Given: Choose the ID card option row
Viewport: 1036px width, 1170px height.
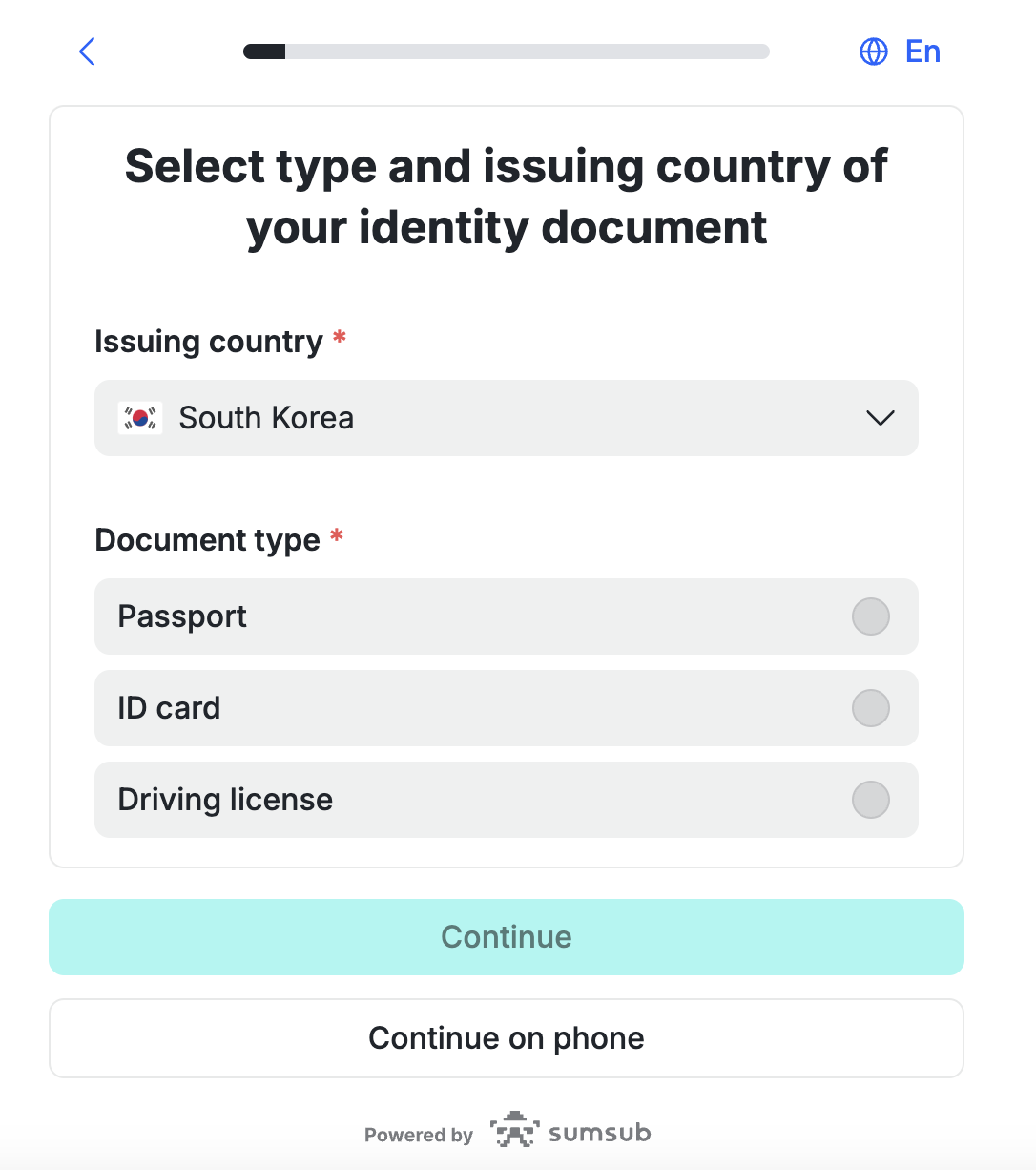Looking at the screenshot, I should pyautogui.click(x=507, y=708).
